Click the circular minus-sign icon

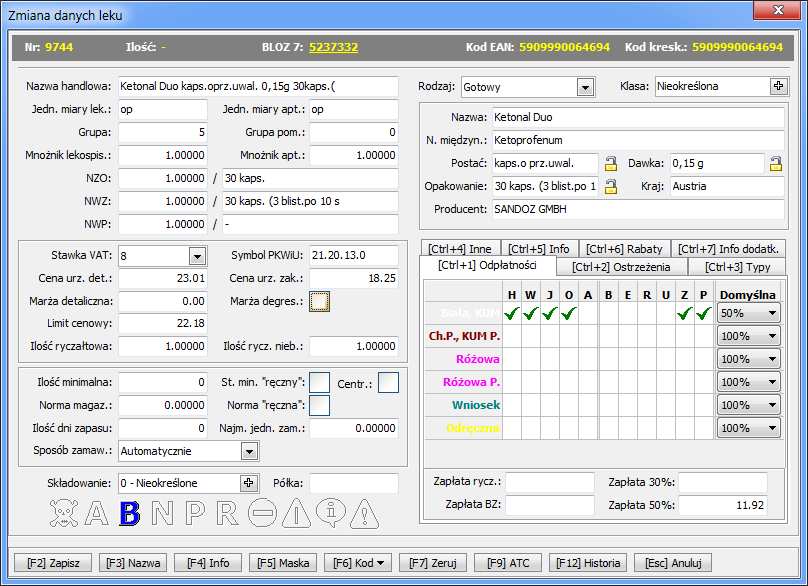point(262,513)
